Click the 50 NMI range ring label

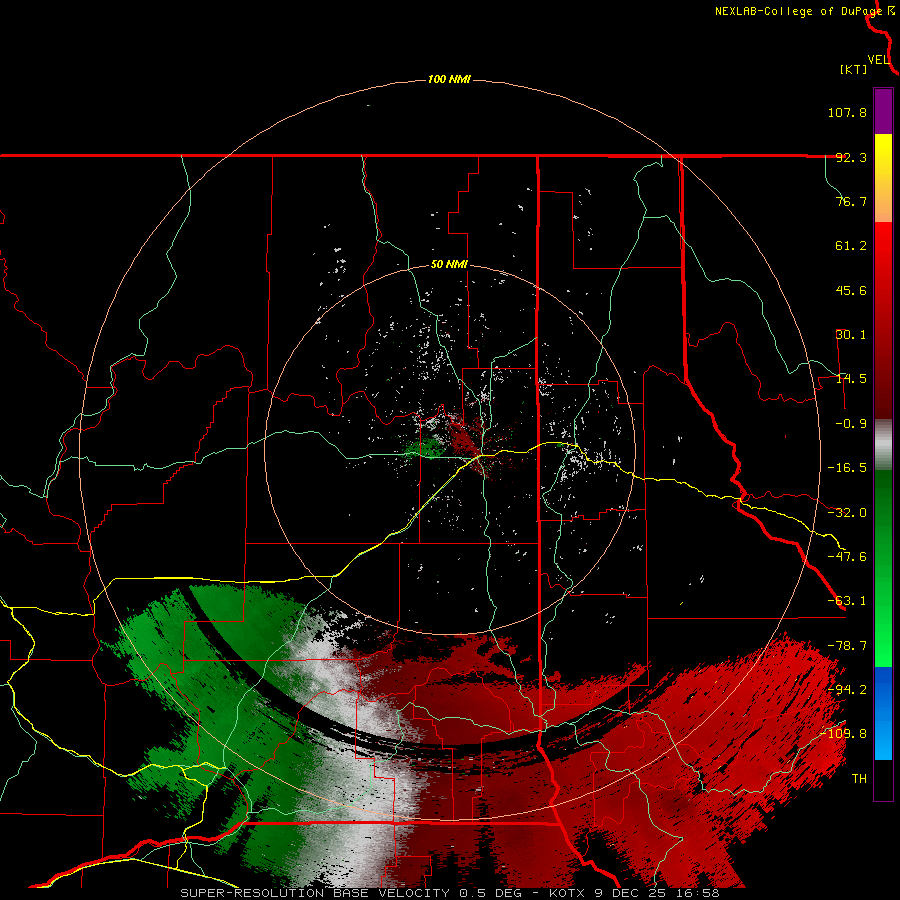[x=449, y=265]
